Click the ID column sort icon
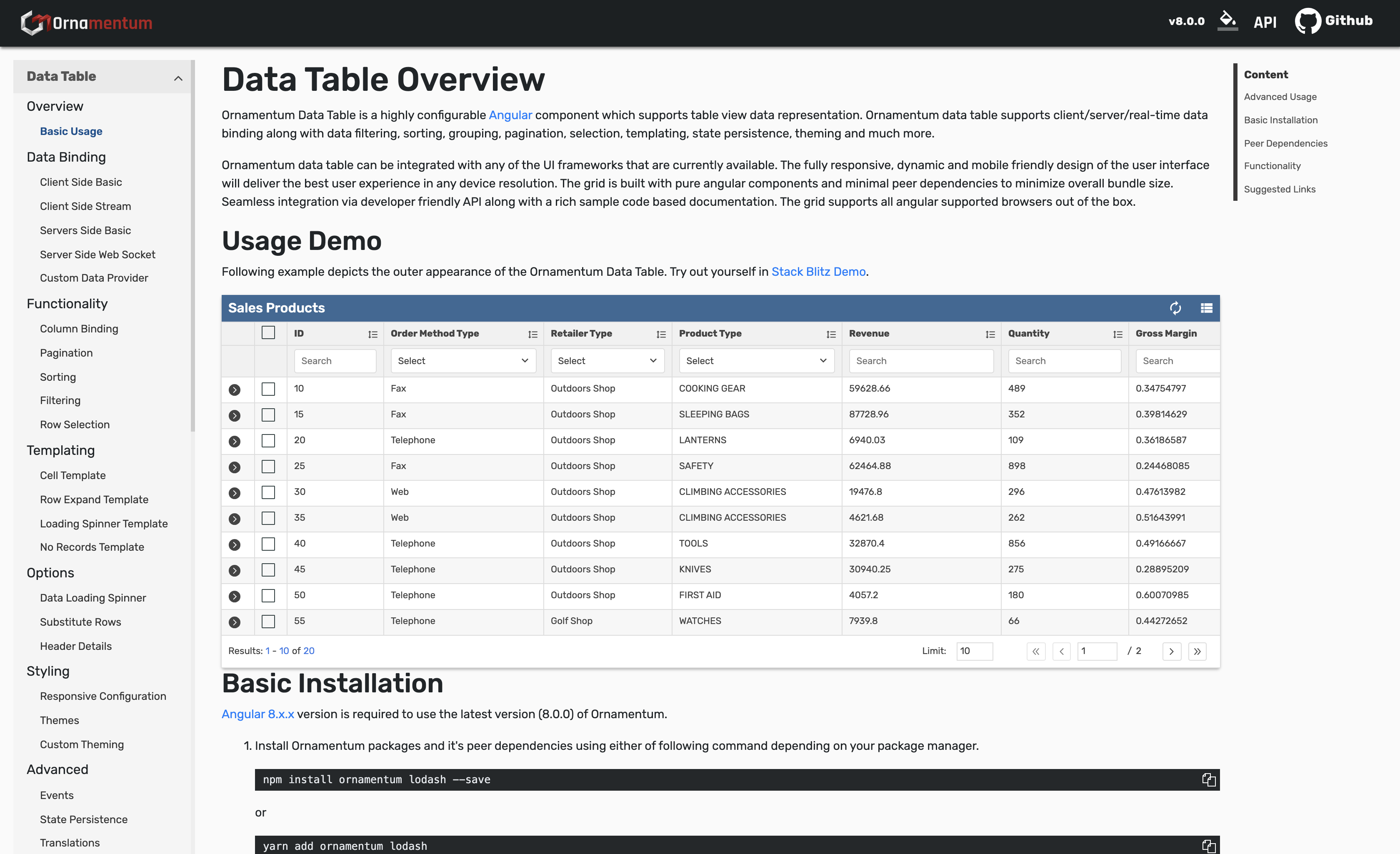 click(x=372, y=334)
